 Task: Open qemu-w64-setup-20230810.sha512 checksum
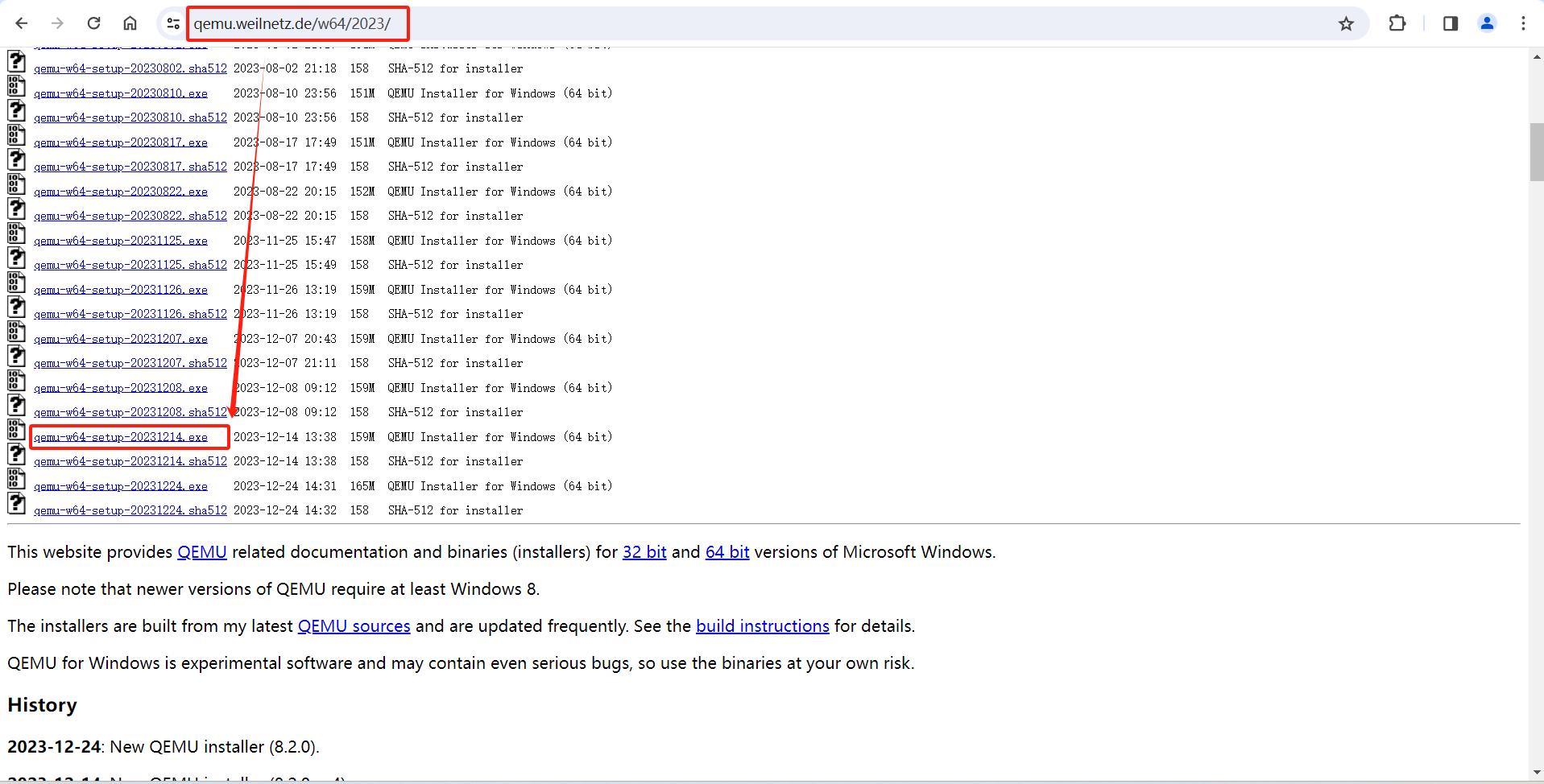coord(130,118)
